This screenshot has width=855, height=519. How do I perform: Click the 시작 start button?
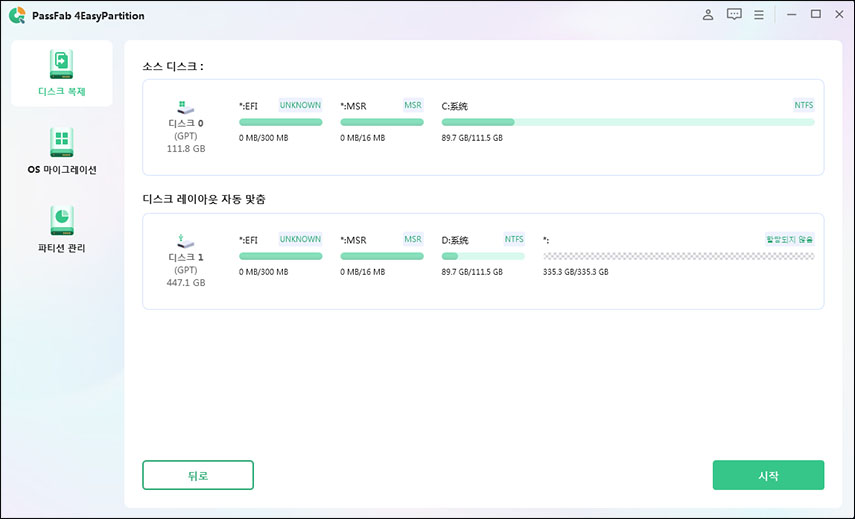(768, 475)
